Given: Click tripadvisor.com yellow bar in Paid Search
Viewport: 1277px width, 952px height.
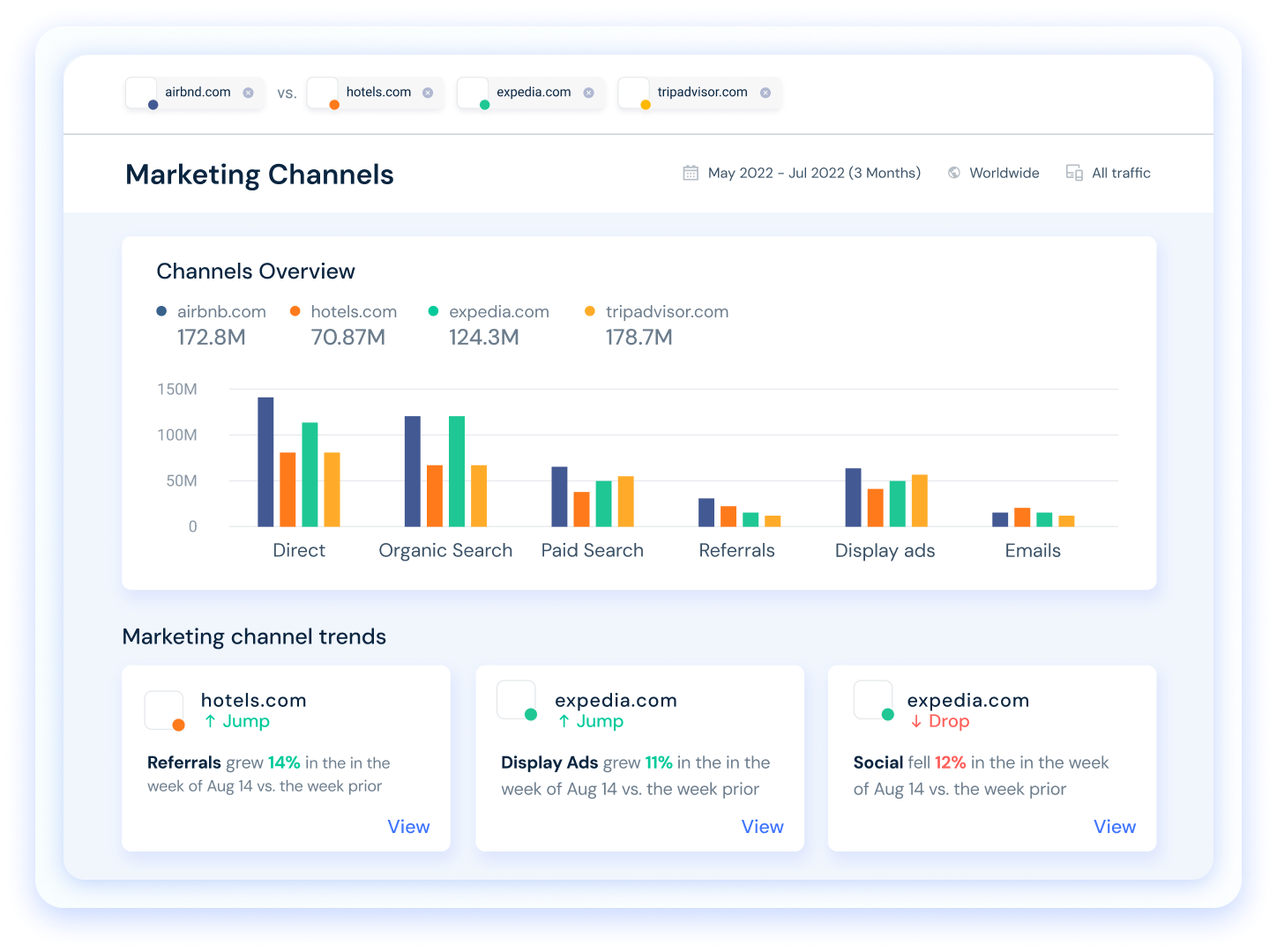Looking at the screenshot, I should [625, 502].
